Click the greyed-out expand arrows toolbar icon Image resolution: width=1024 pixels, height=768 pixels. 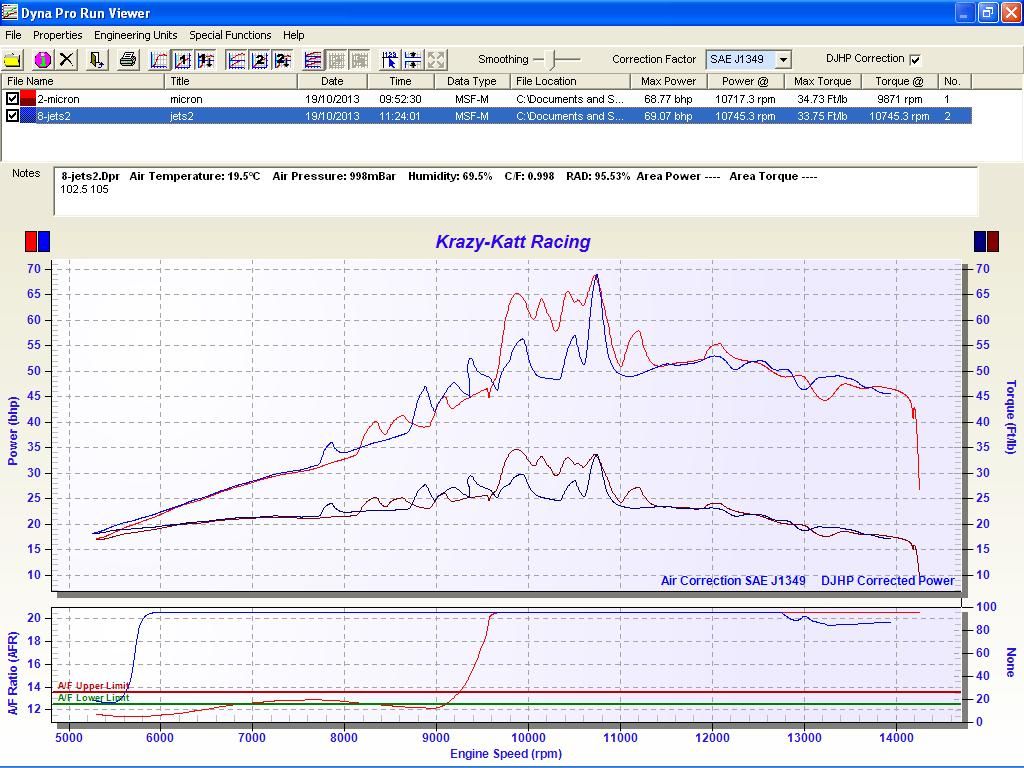point(436,60)
